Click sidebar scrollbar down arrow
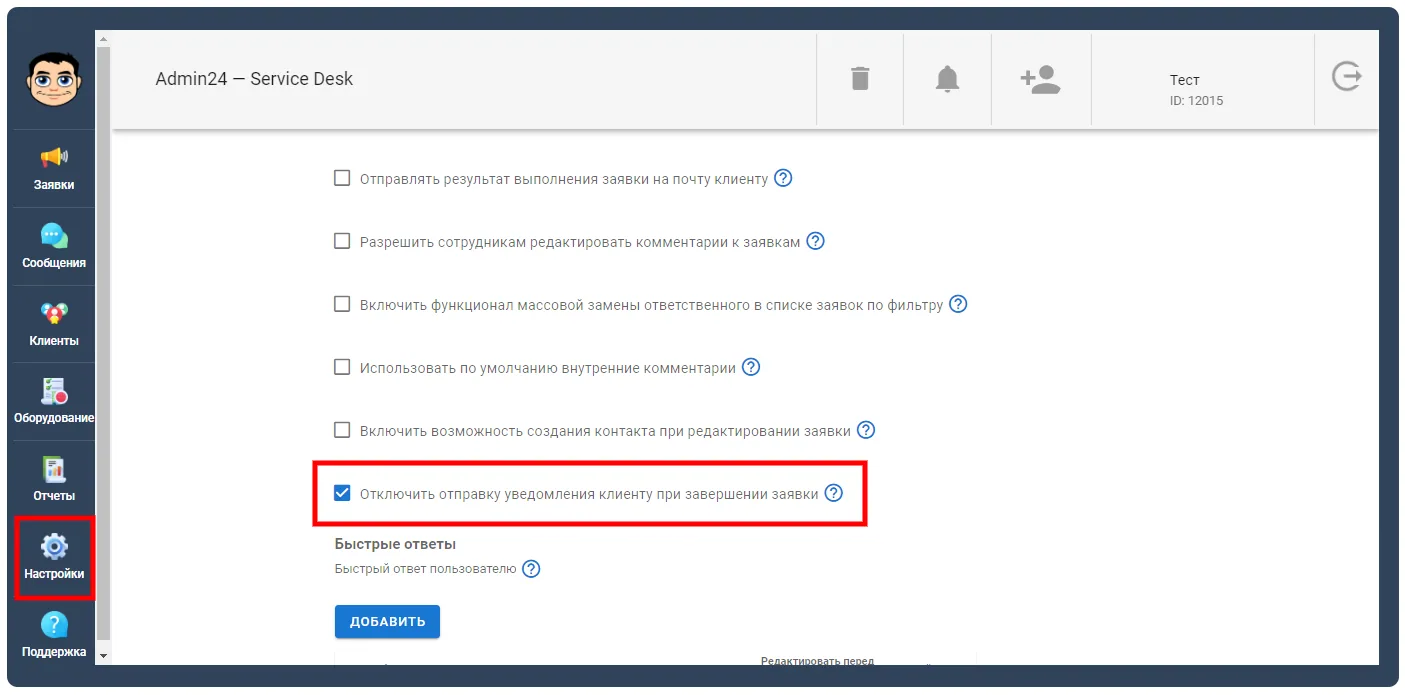Screen dimensions: 1405x695 103,656
